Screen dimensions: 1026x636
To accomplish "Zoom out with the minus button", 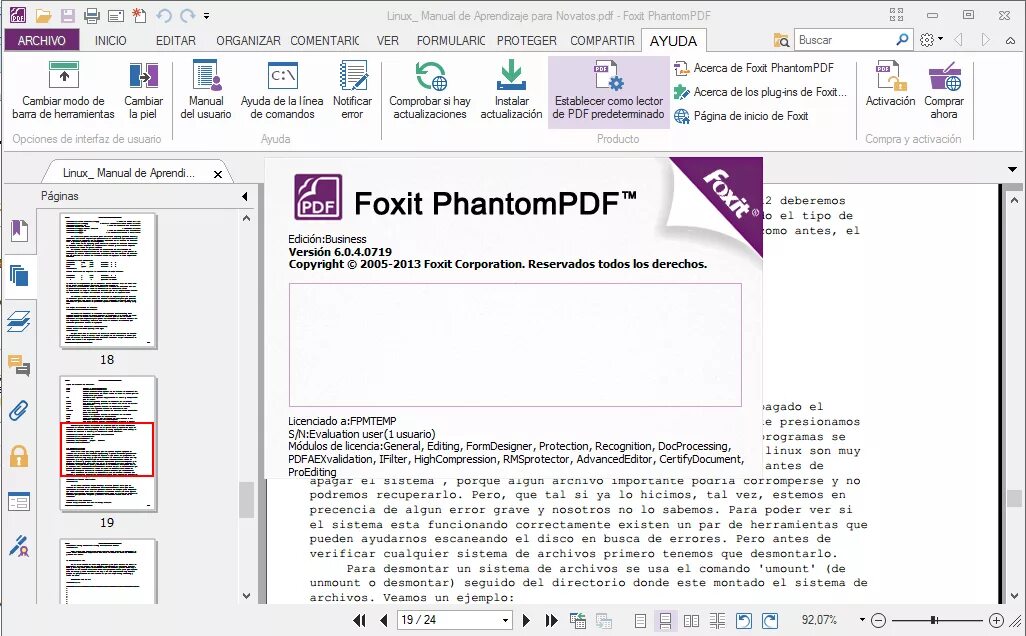I will (879, 620).
